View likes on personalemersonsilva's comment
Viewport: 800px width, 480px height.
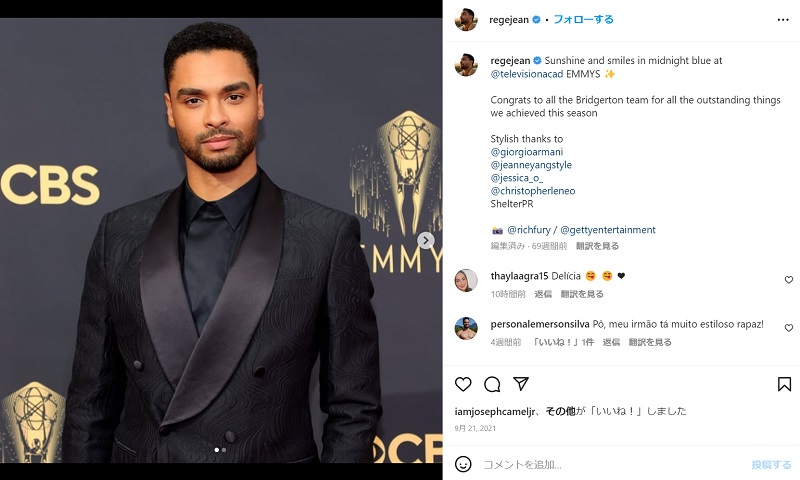[563, 342]
